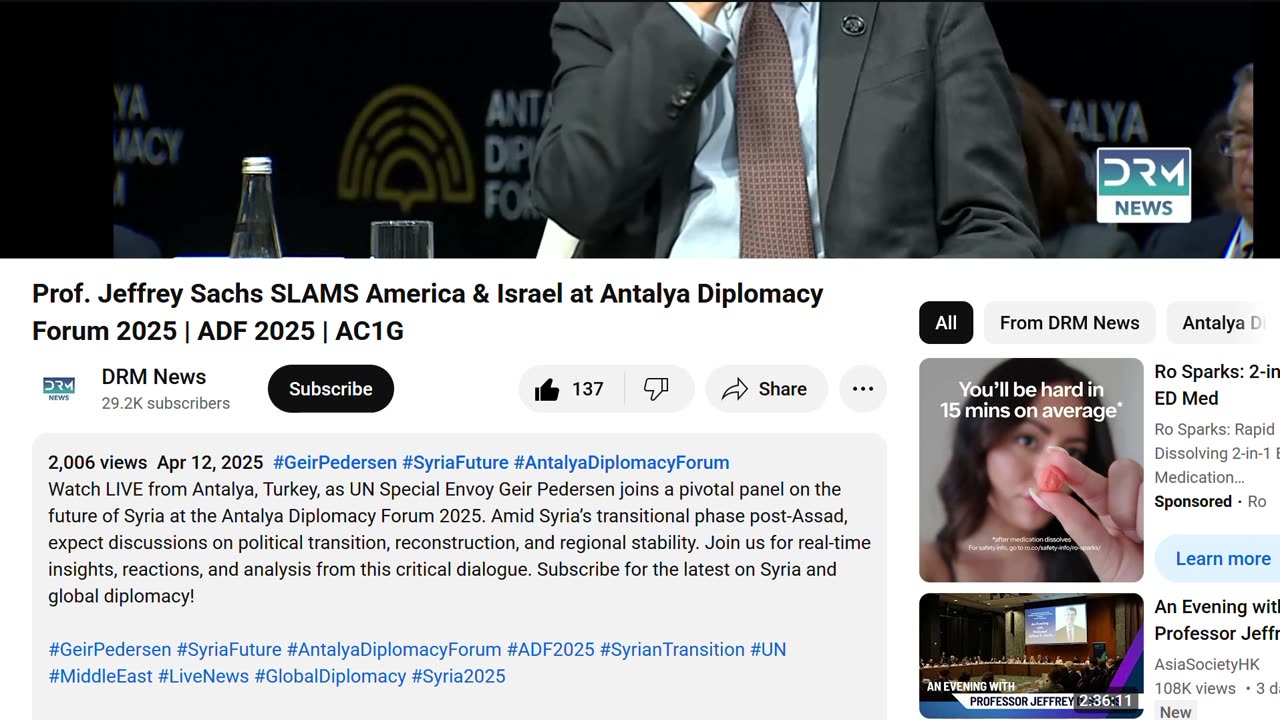Click Learn more on the sponsored ad

click(1223, 559)
